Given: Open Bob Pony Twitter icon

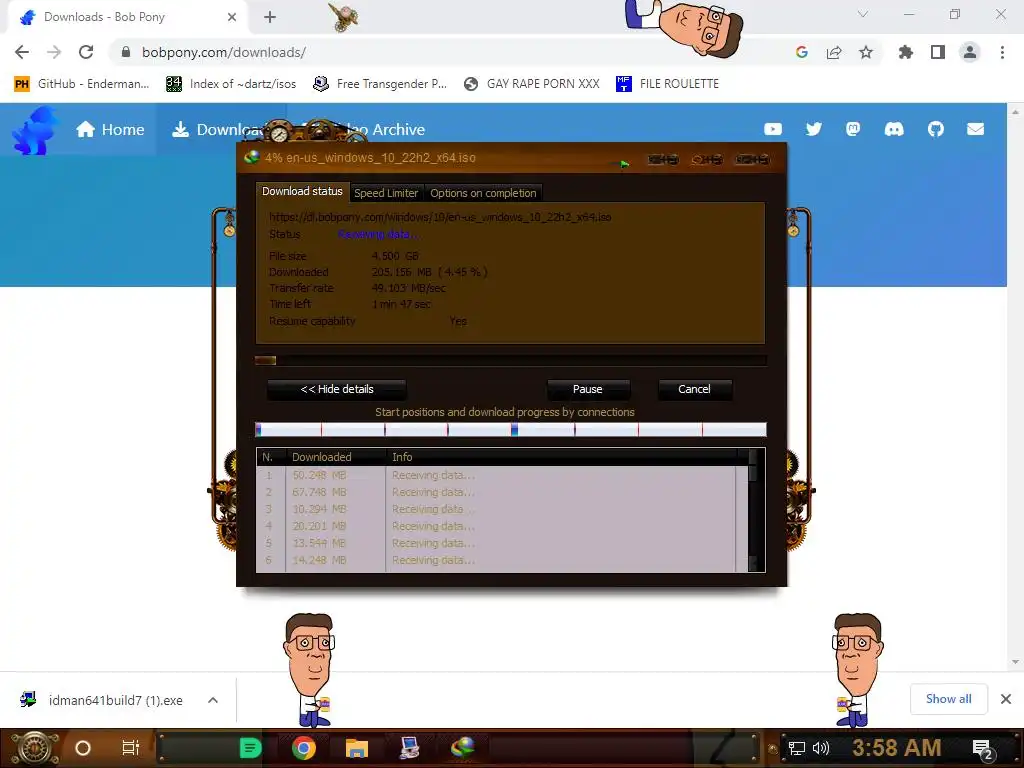Looking at the screenshot, I should tap(814, 129).
